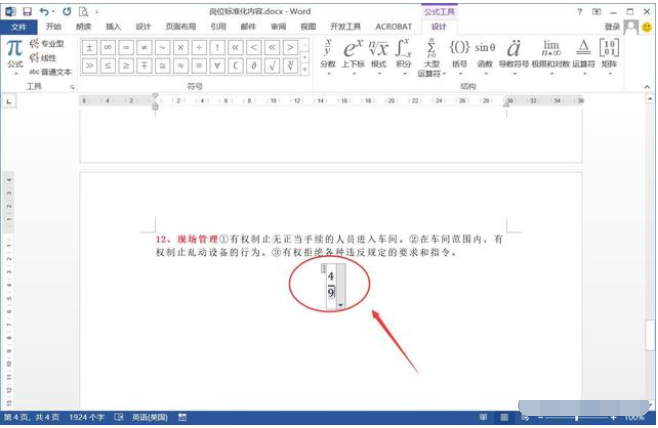The width and height of the screenshot is (658, 428).
Task: Click the Undo arrow icon
Action: [x=45, y=11]
